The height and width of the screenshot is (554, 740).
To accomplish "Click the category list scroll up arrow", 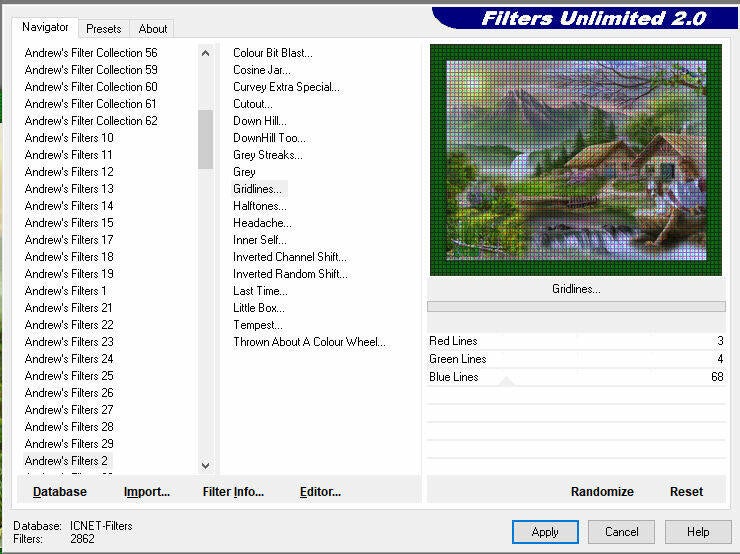I will [205, 53].
